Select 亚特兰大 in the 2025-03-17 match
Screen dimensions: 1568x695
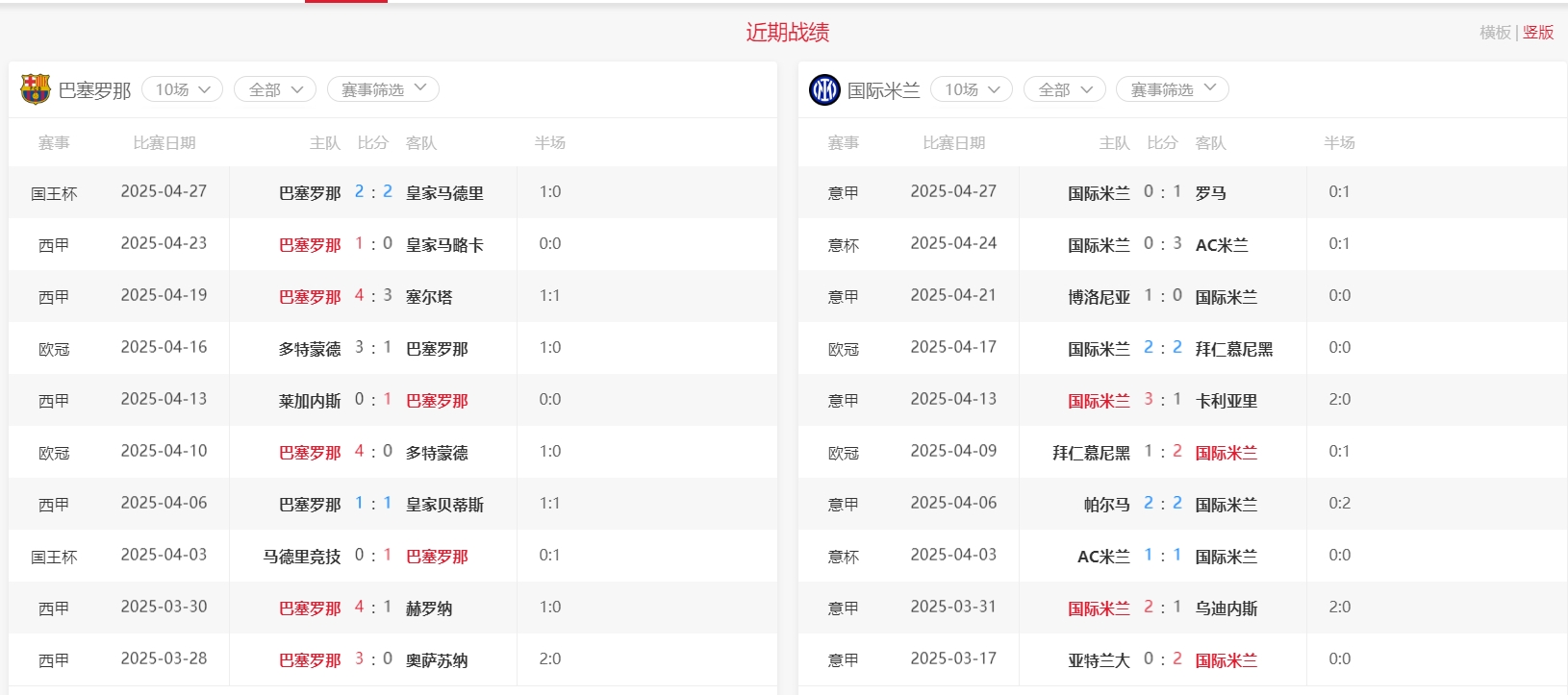[1099, 660]
